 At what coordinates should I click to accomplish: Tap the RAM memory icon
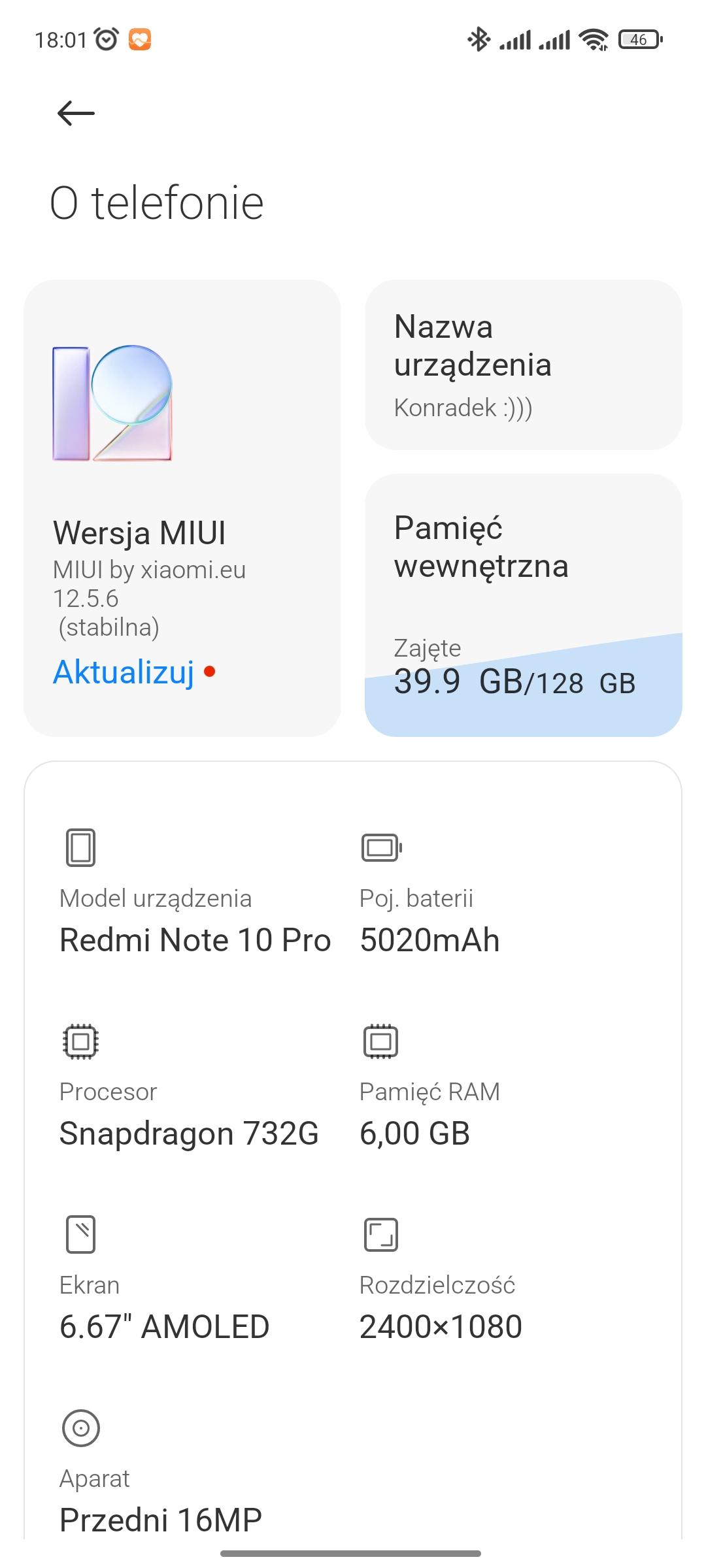(380, 1041)
